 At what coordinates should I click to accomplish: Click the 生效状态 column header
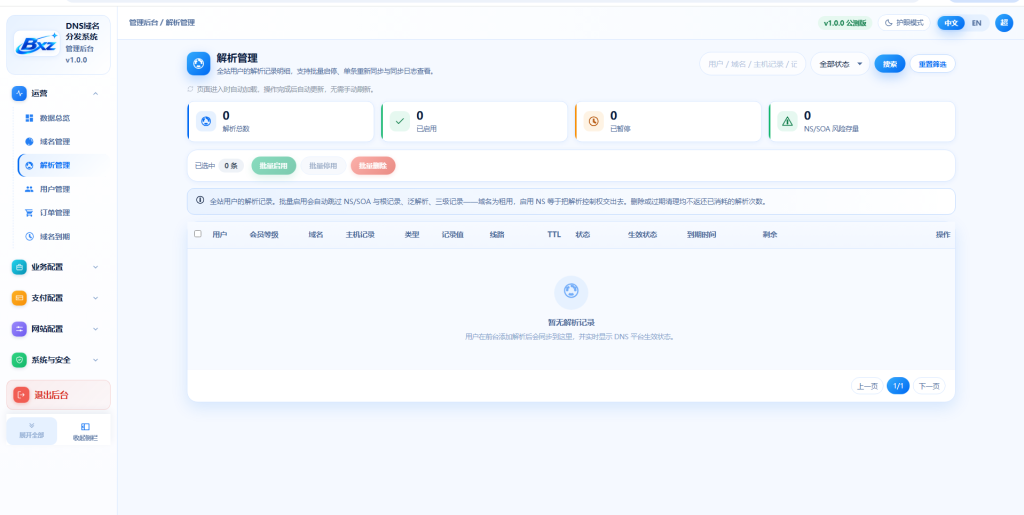point(643,234)
